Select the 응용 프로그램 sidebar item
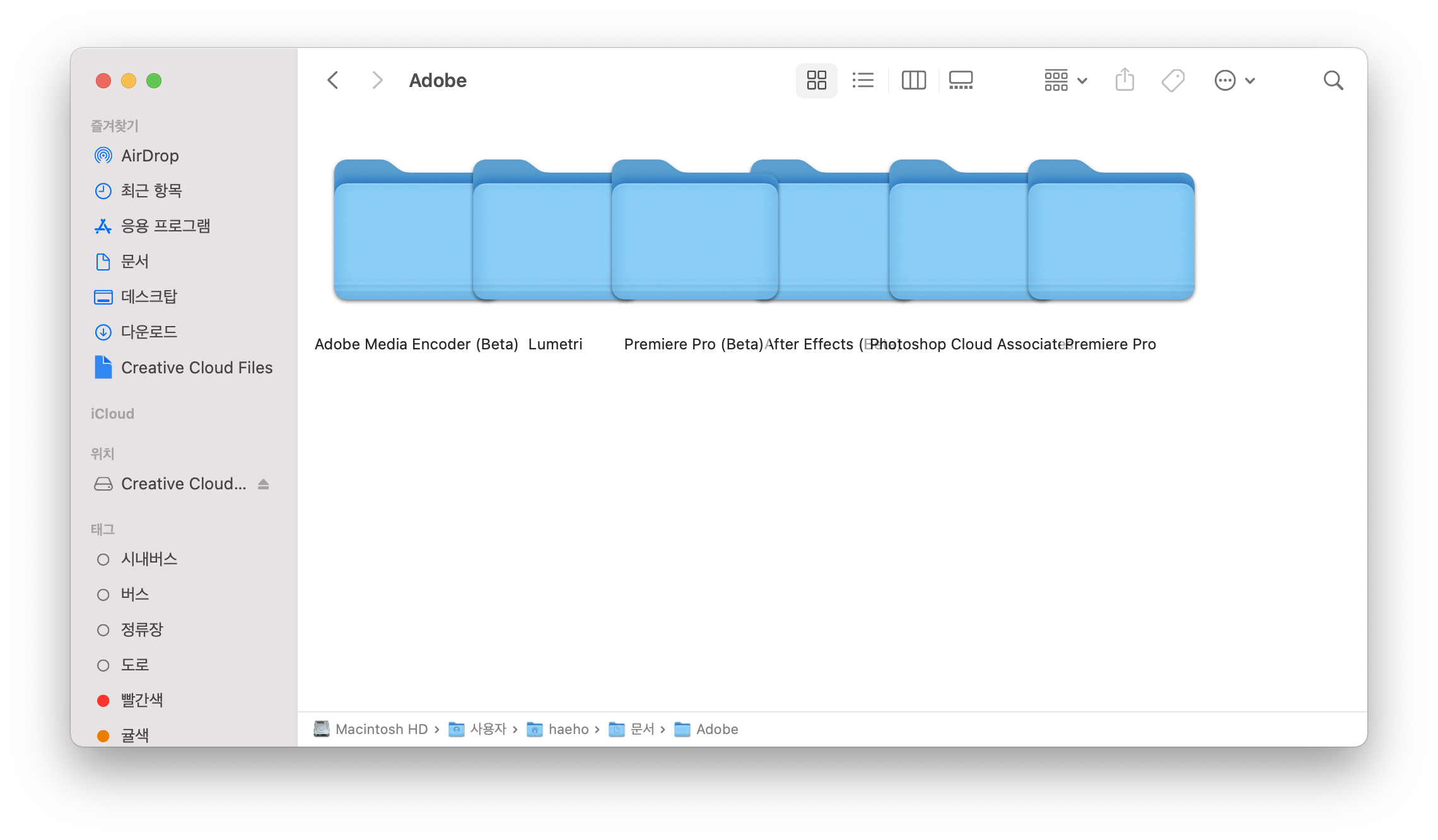Image resolution: width=1438 pixels, height=840 pixels. click(165, 226)
